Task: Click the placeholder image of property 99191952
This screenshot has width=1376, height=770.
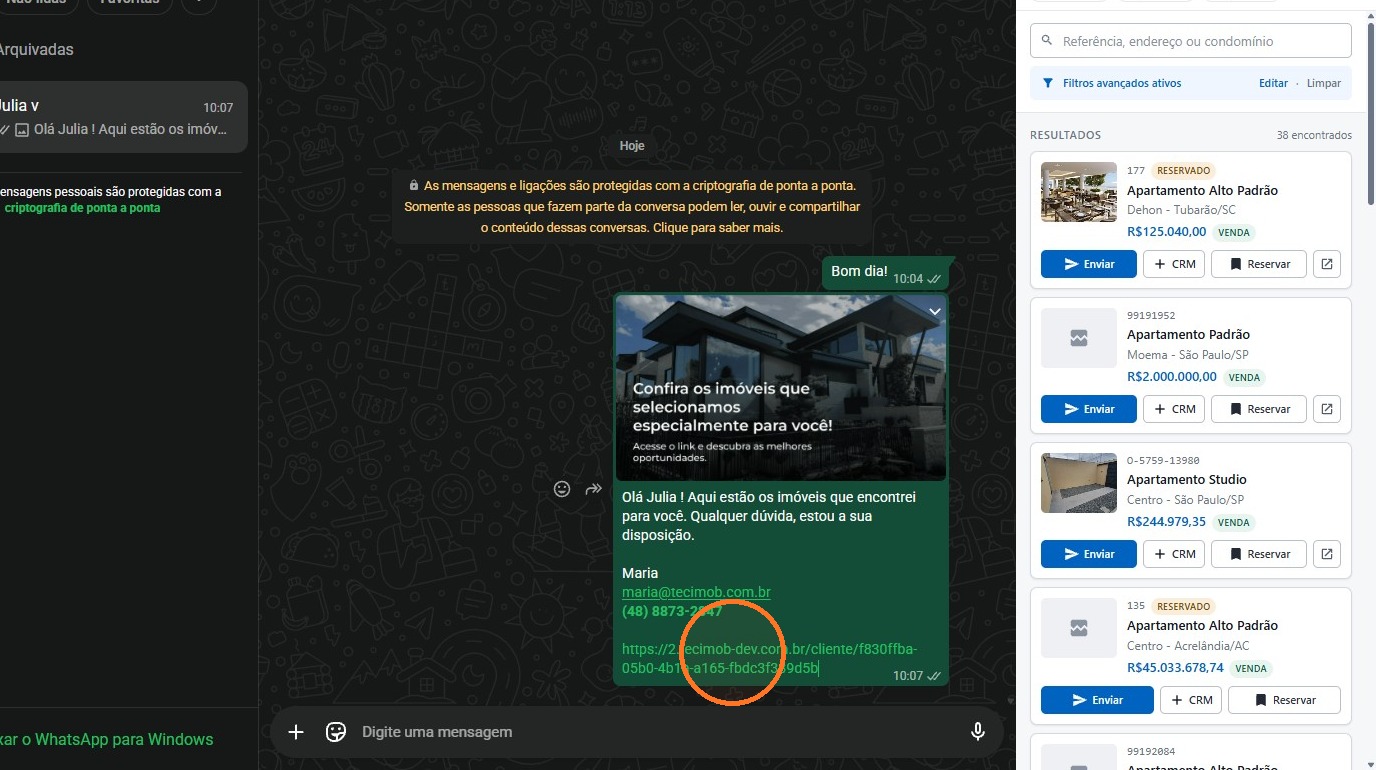Action: click(1079, 338)
